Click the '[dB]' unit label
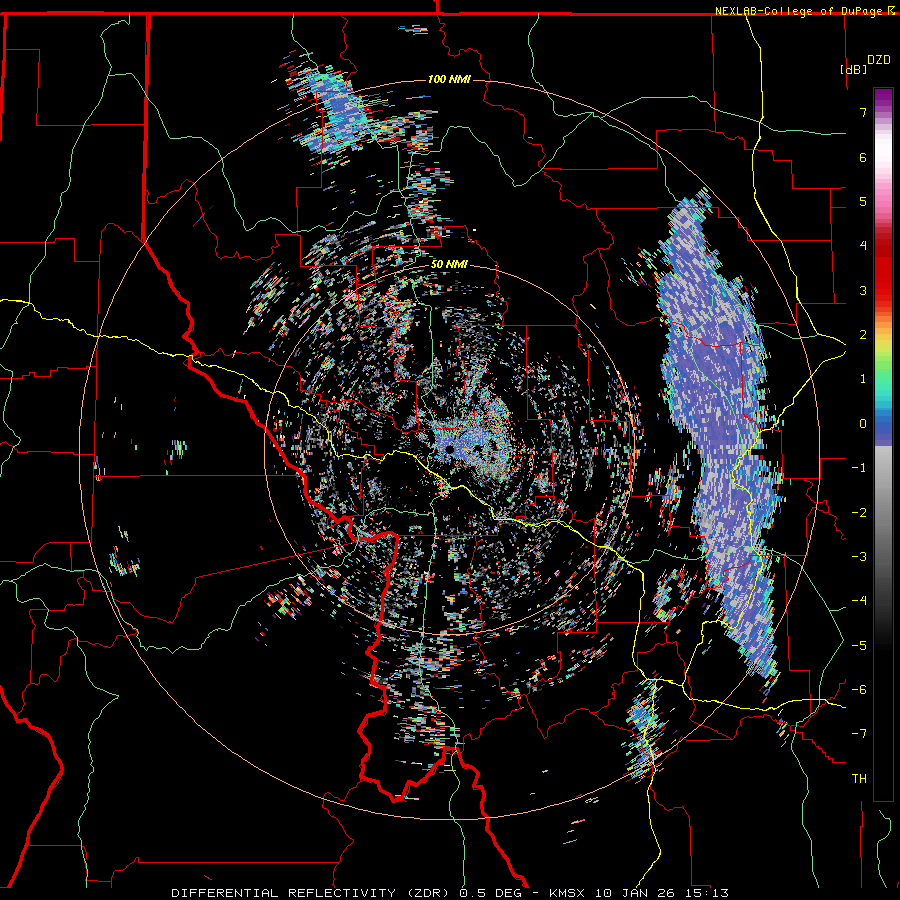 point(854,69)
